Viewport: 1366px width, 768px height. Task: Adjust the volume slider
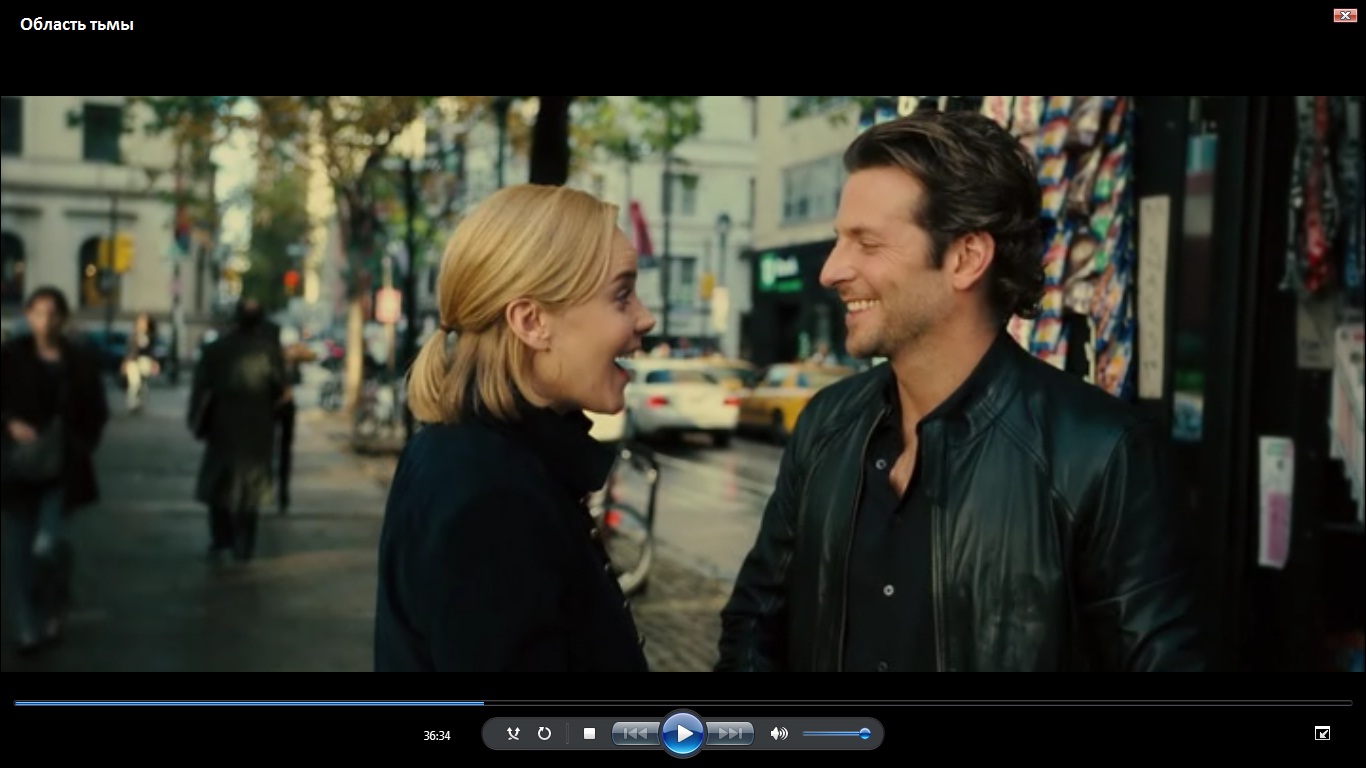(x=836, y=734)
